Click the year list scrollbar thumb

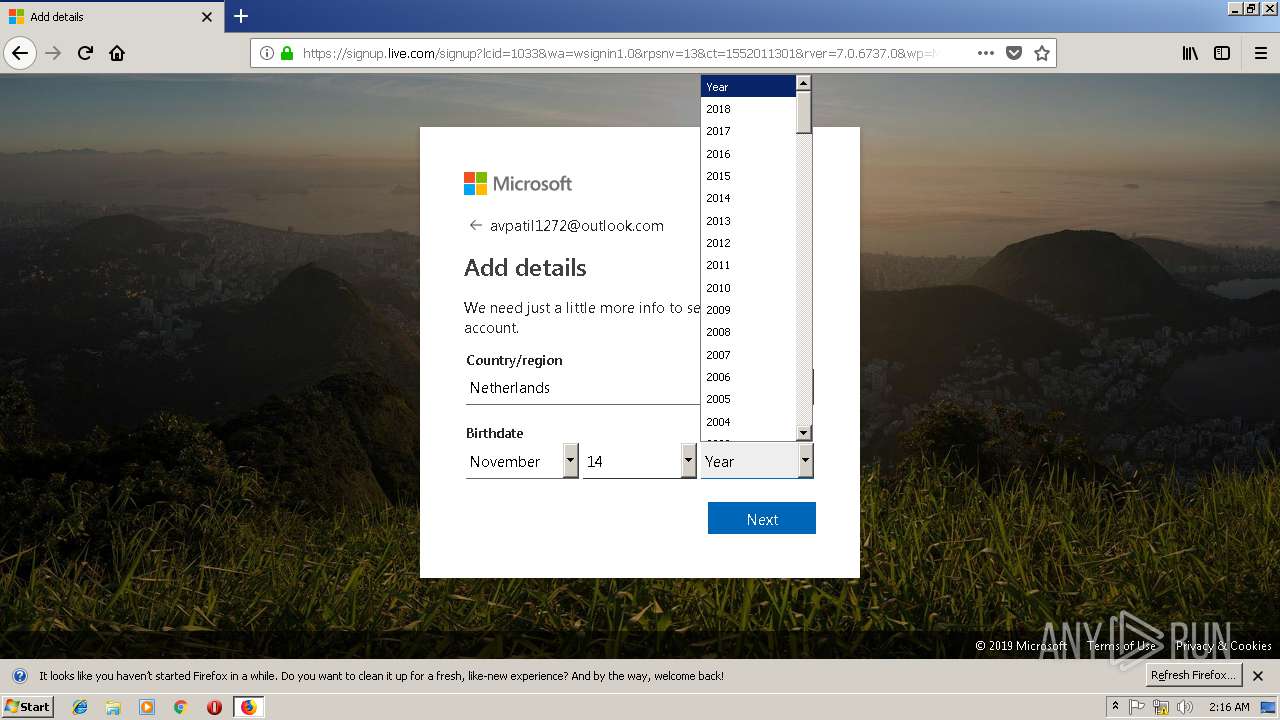[803, 112]
